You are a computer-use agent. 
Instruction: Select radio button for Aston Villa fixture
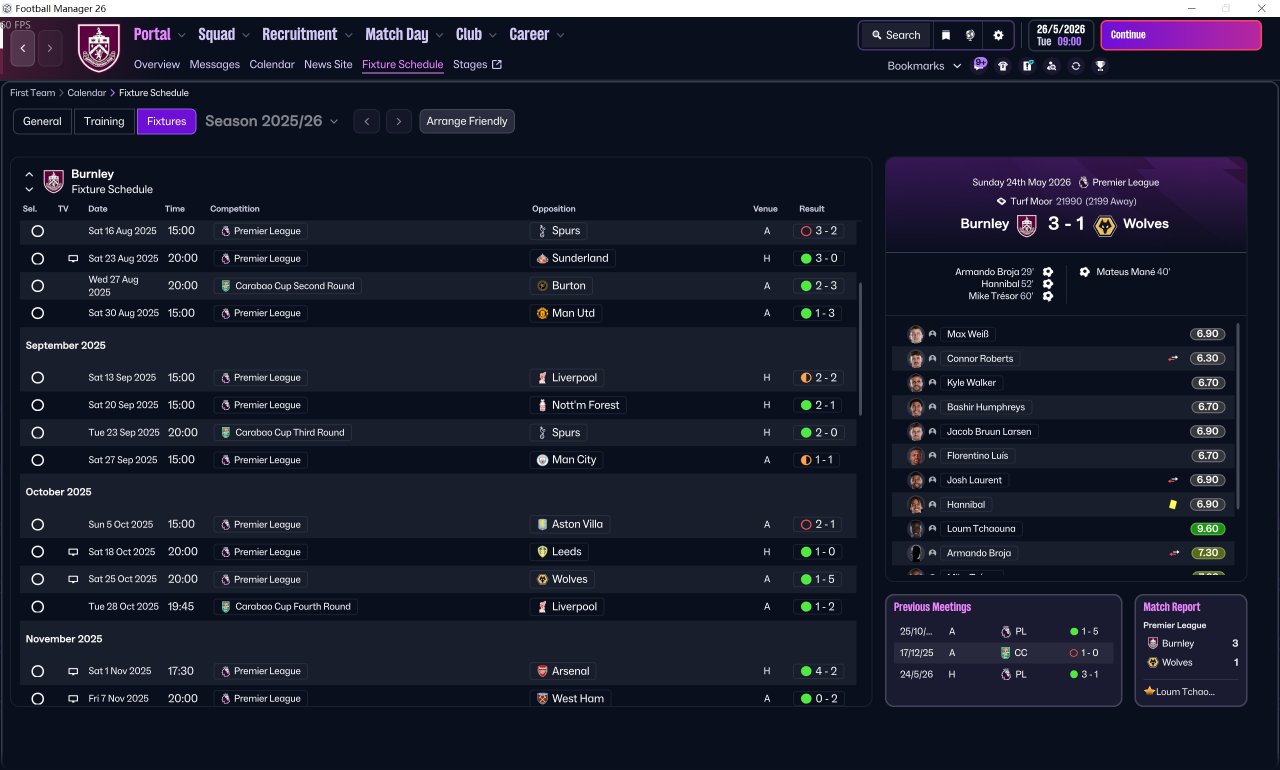point(37,525)
